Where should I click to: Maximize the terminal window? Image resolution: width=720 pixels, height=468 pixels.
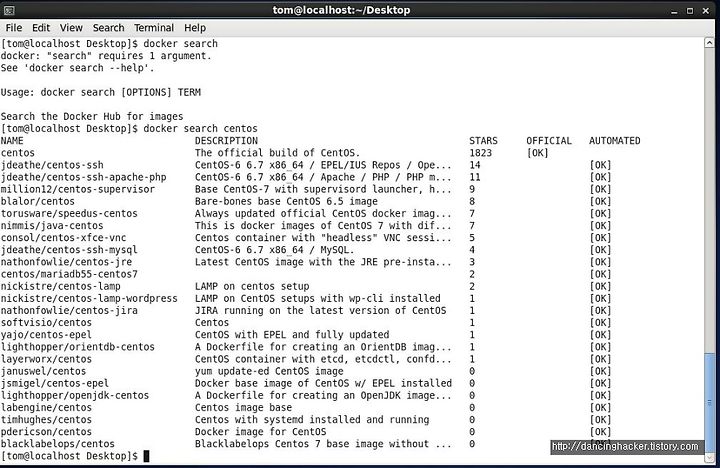(690, 11)
